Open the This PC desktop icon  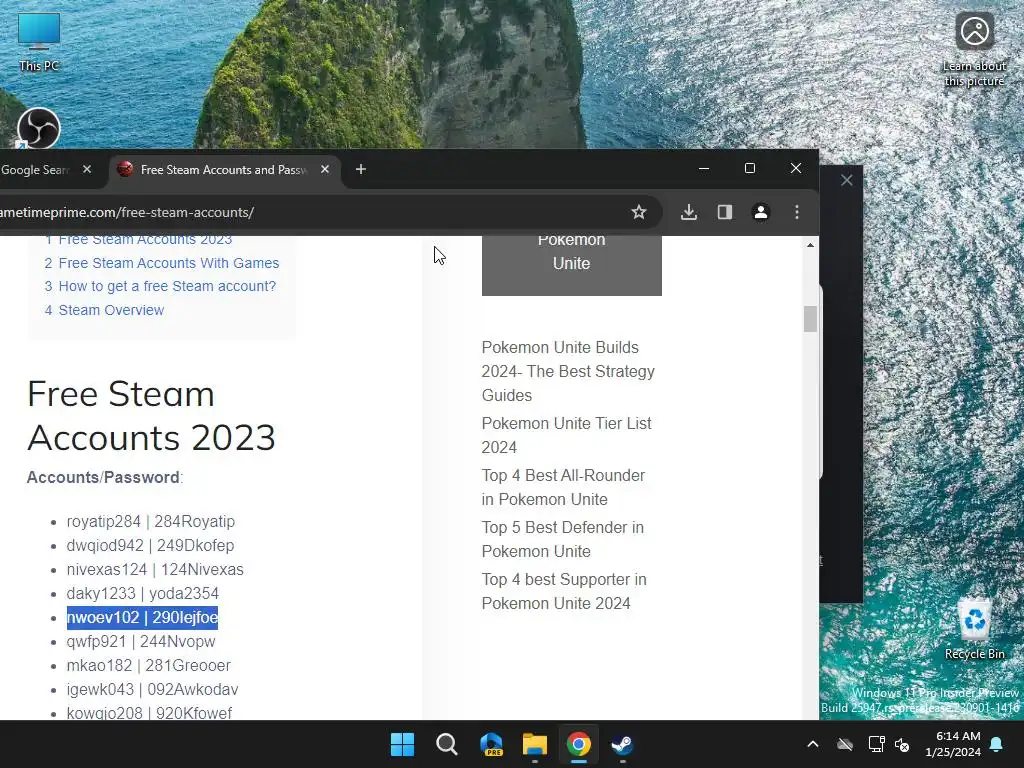pyautogui.click(x=39, y=42)
